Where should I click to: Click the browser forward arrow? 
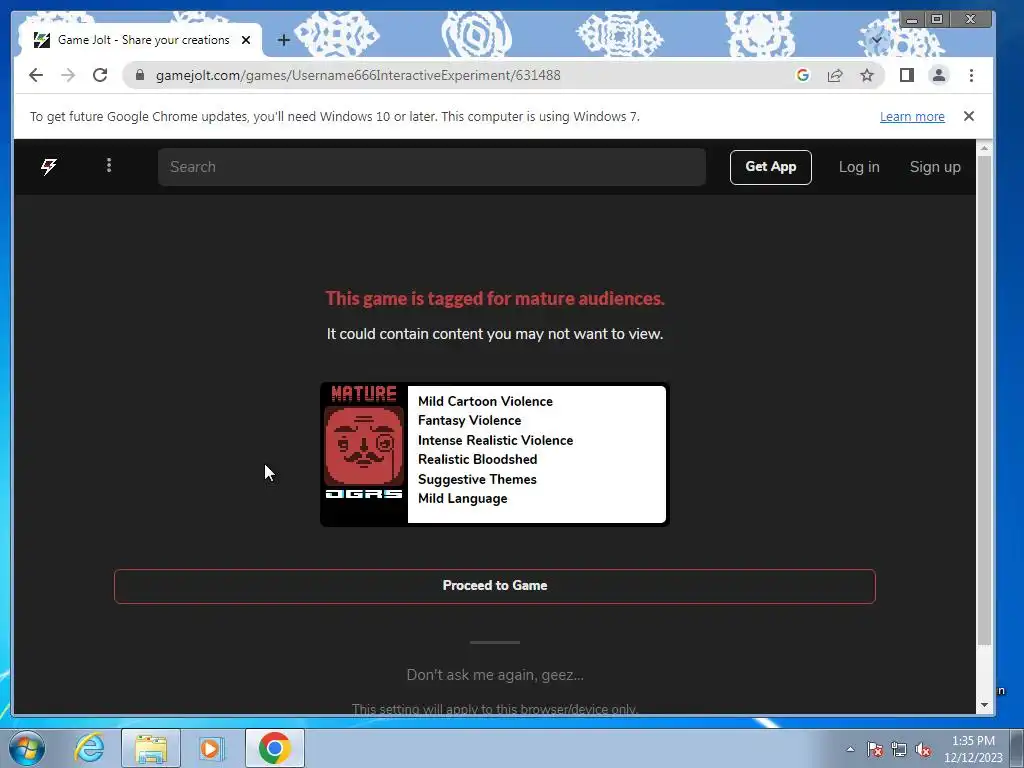pos(68,75)
